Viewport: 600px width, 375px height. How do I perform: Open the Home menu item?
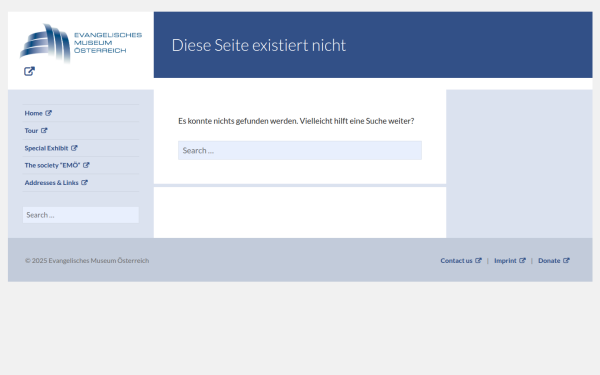pos(34,113)
